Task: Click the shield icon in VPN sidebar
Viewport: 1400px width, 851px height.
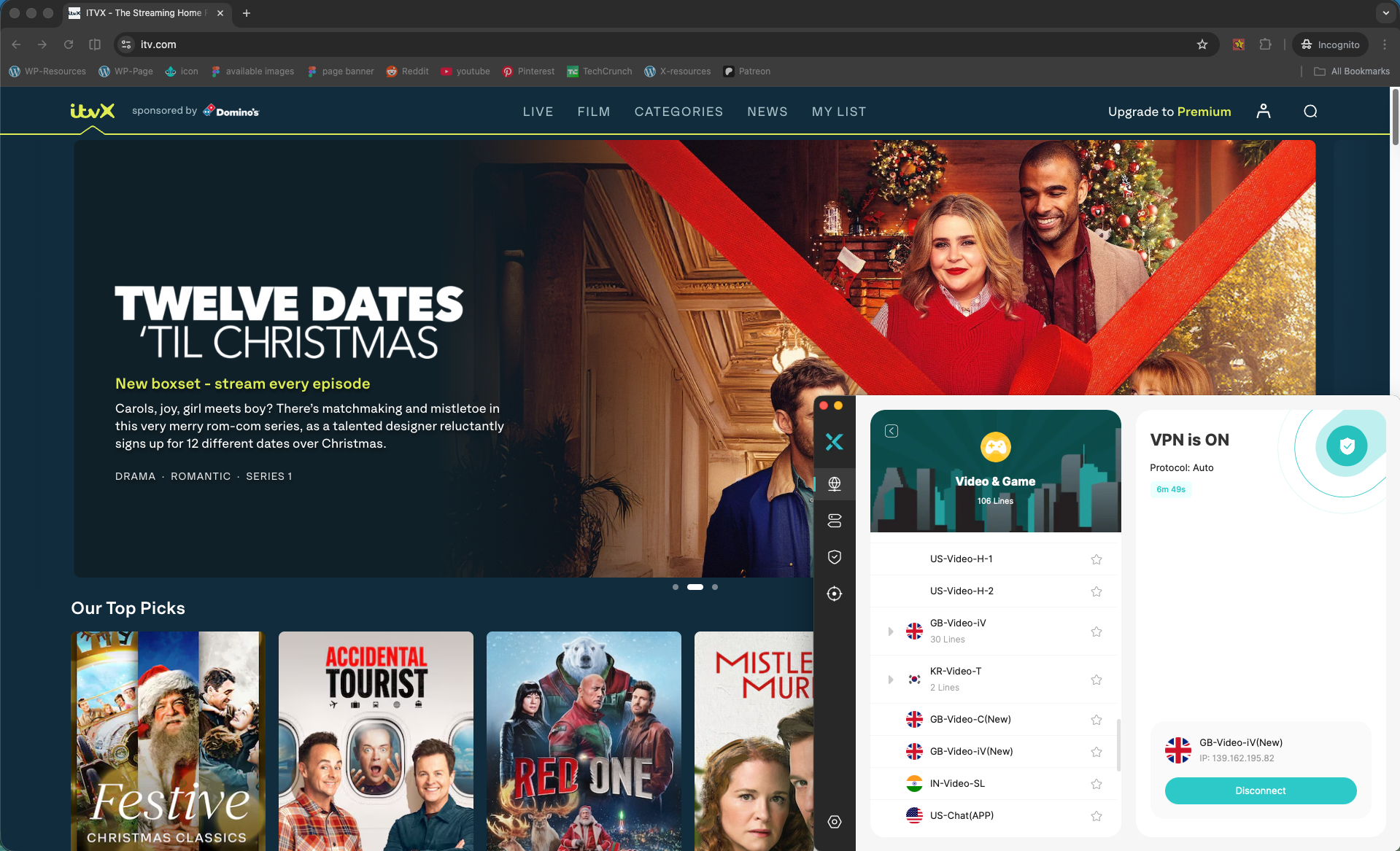Action: [x=835, y=557]
